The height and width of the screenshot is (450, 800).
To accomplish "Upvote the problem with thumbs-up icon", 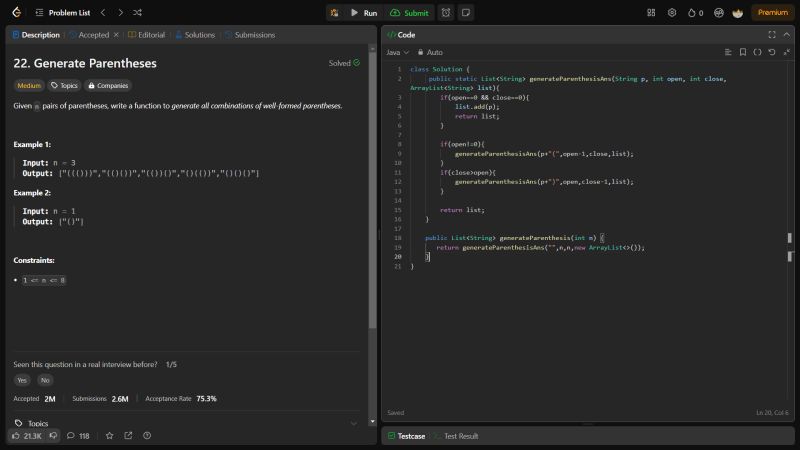I will point(15,436).
